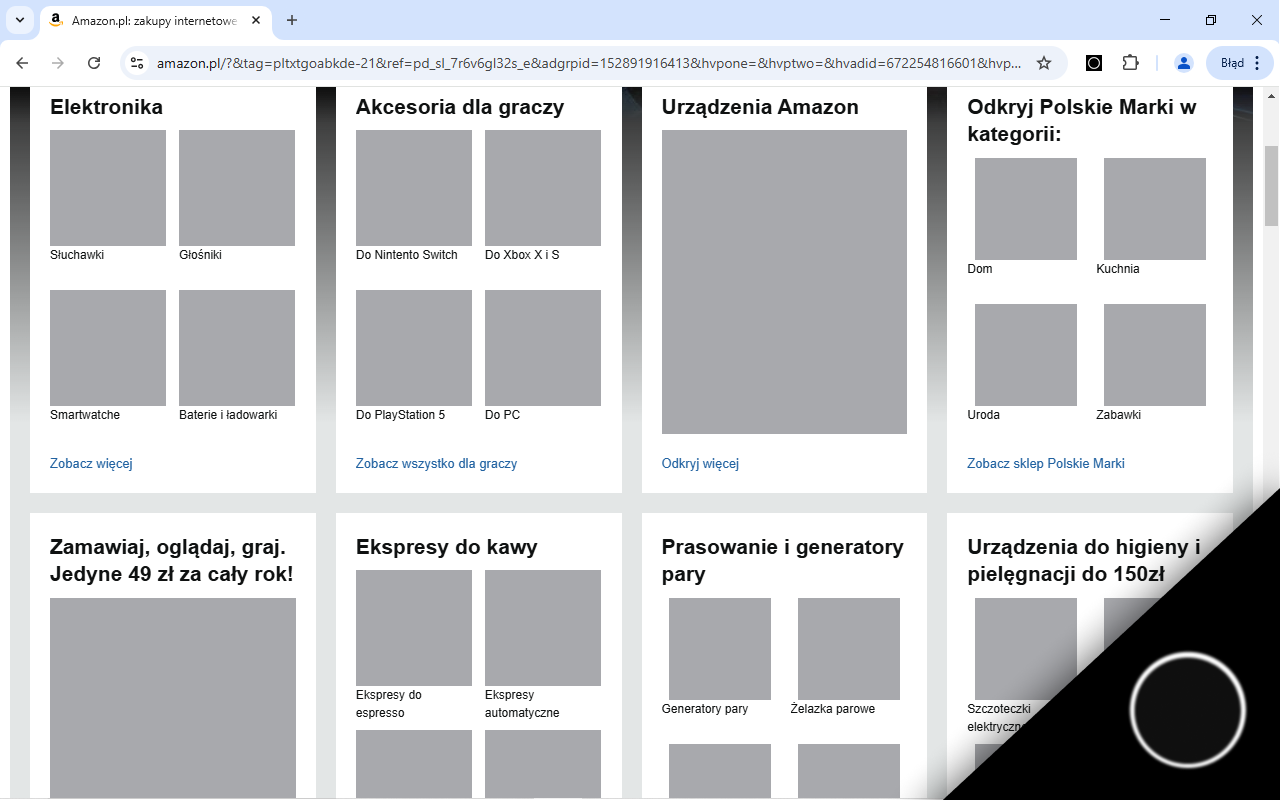
Task: Open a new browser tab
Action: click(x=292, y=20)
